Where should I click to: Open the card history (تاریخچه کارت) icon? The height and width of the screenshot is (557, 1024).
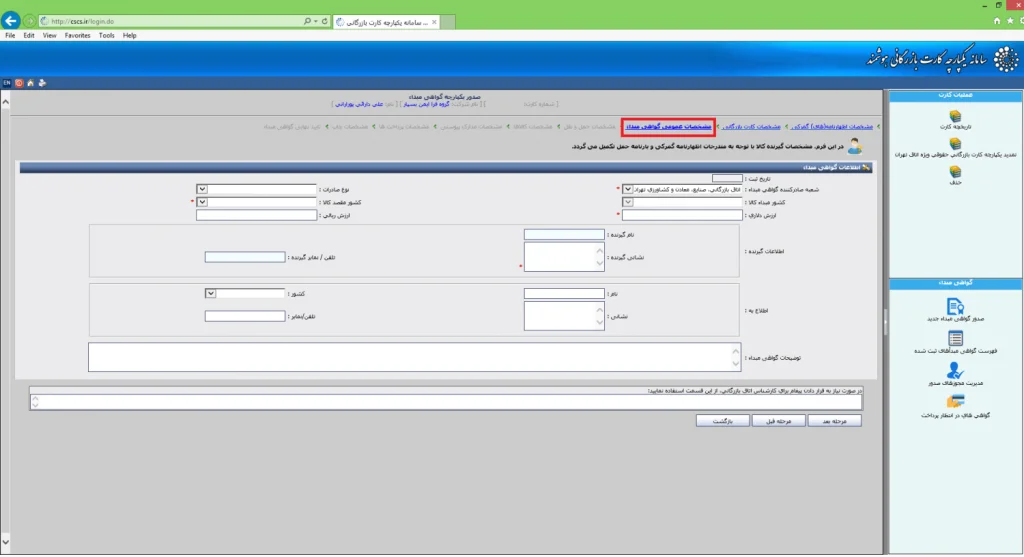[955, 116]
